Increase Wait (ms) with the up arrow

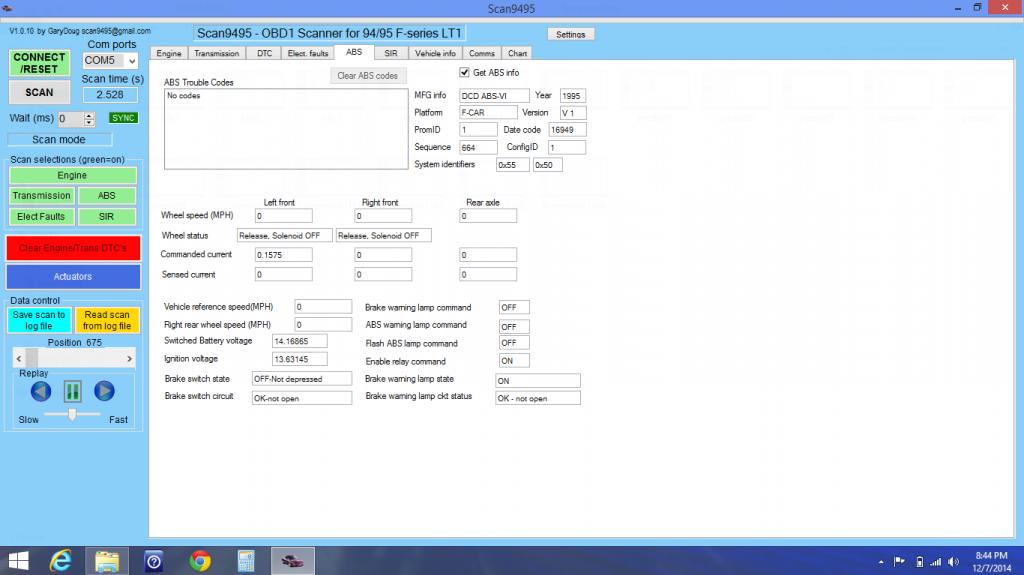[89, 115]
